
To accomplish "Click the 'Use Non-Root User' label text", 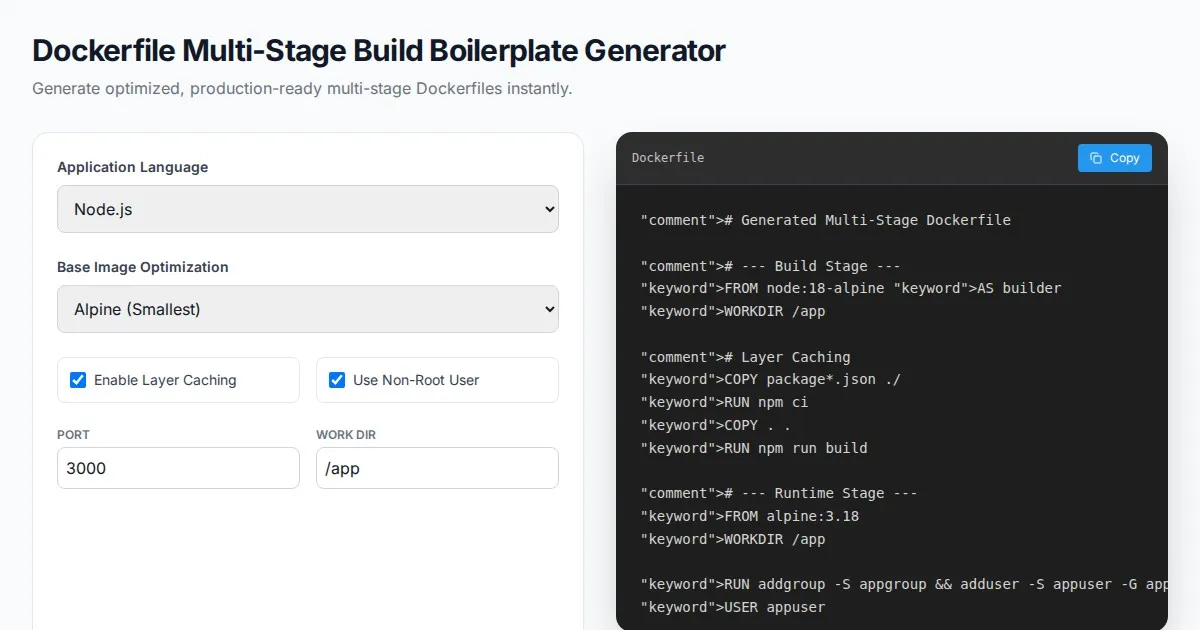I will [416, 380].
